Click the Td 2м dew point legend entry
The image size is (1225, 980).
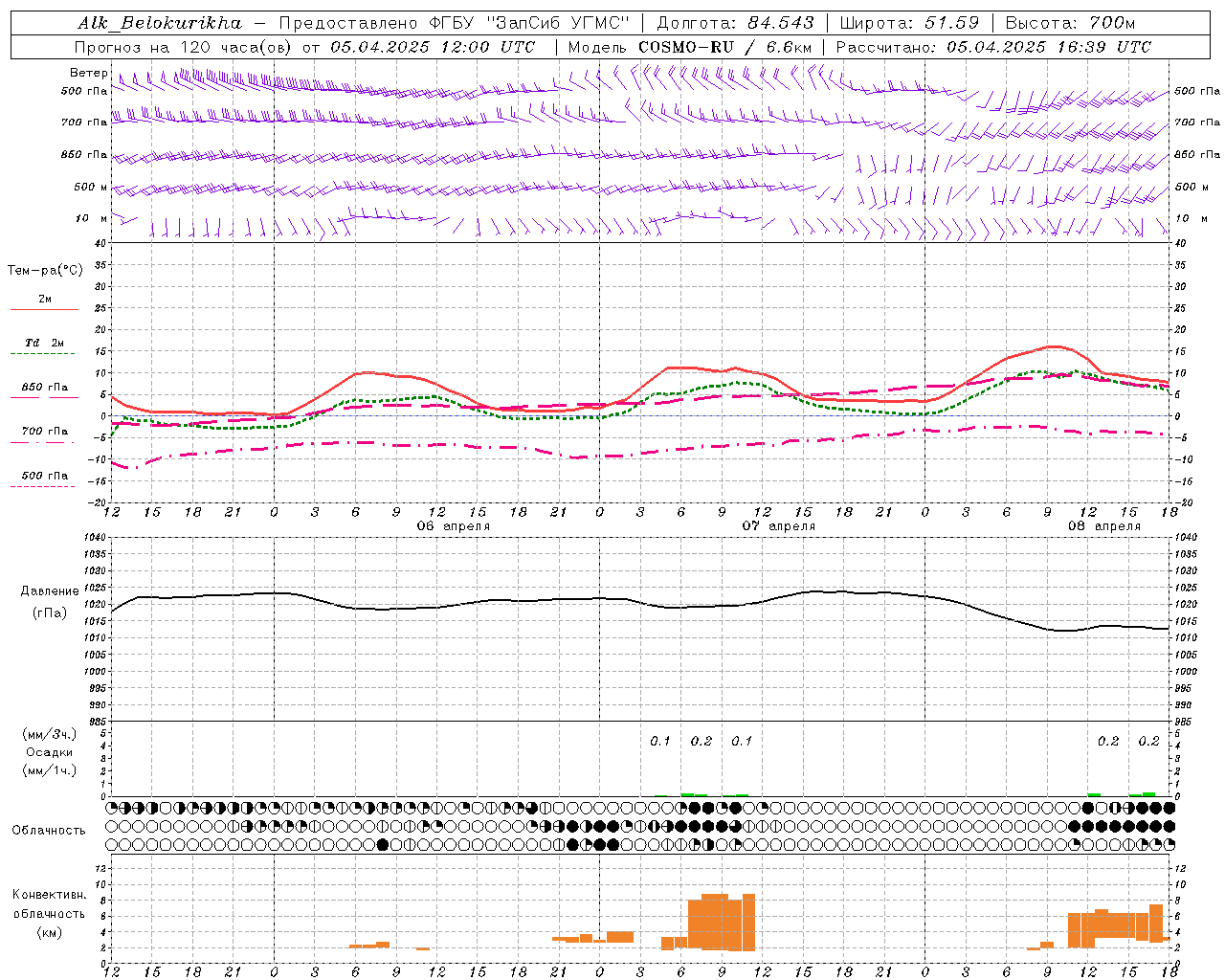click(45, 343)
